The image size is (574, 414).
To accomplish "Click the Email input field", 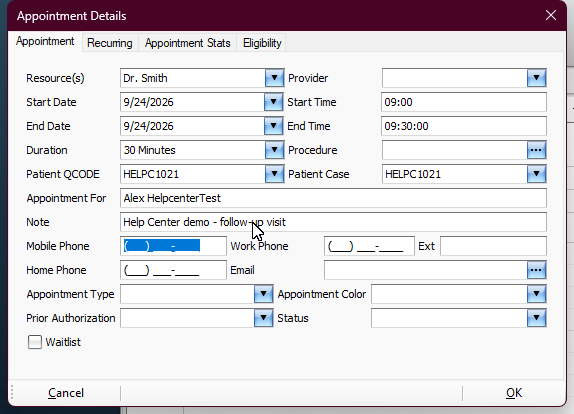I will pos(426,270).
